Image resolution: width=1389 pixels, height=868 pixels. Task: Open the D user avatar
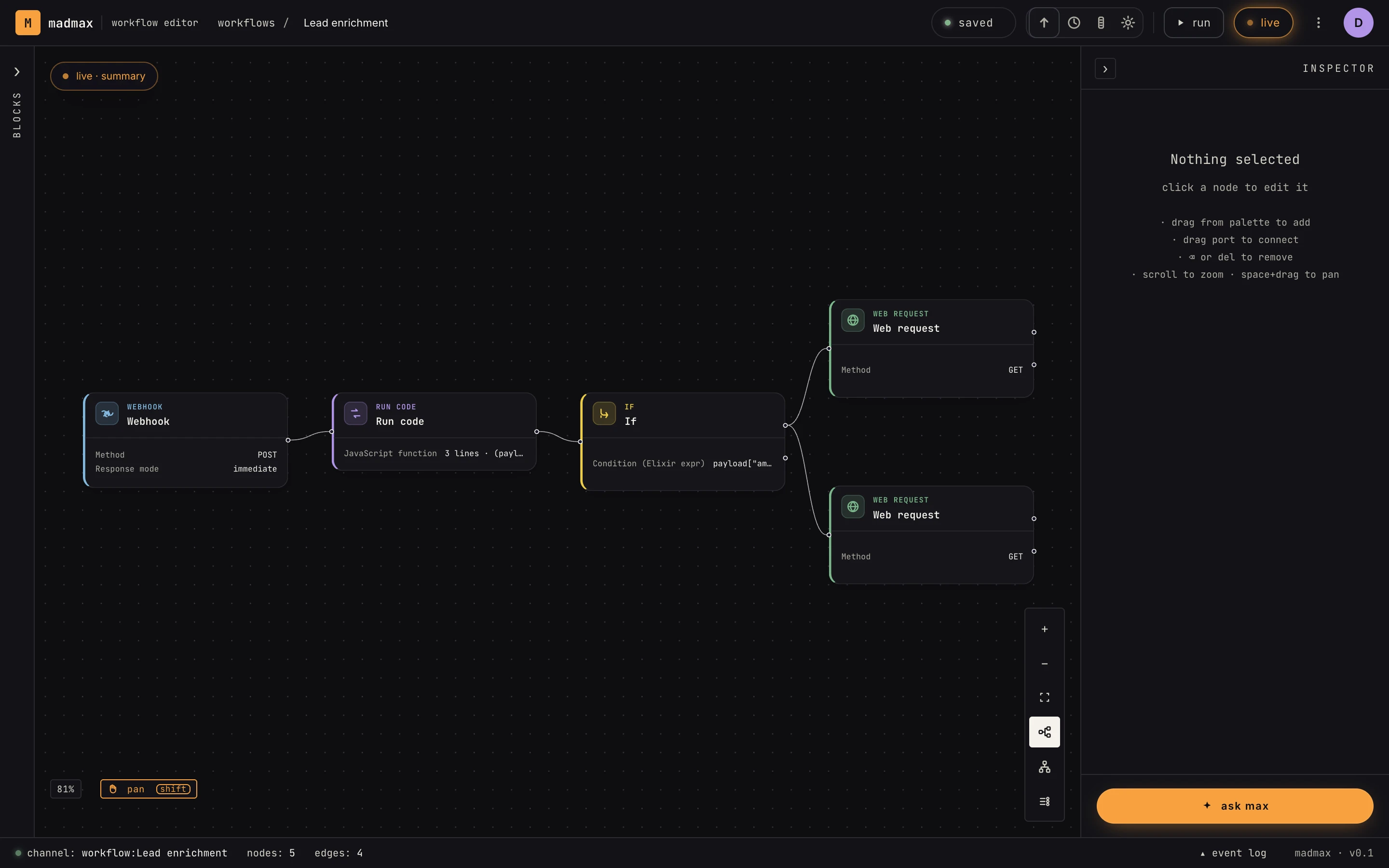pyautogui.click(x=1358, y=23)
